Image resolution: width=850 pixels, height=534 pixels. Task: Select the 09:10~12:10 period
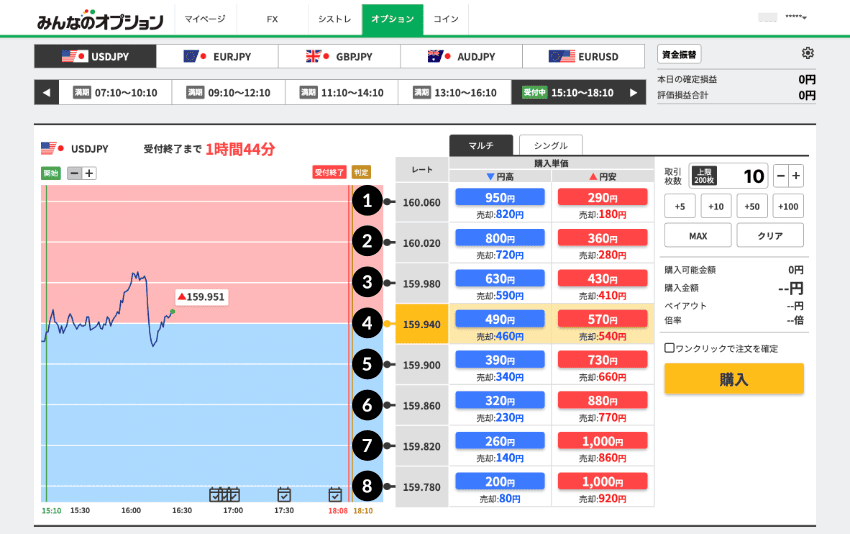(228, 93)
